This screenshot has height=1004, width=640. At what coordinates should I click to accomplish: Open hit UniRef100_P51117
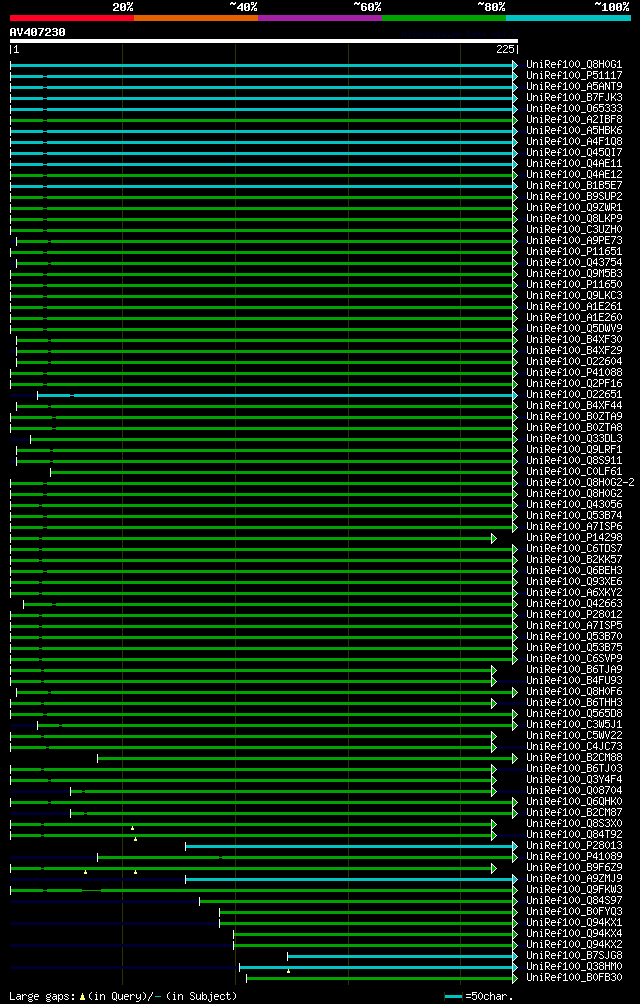pyautogui.click(x=573, y=76)
